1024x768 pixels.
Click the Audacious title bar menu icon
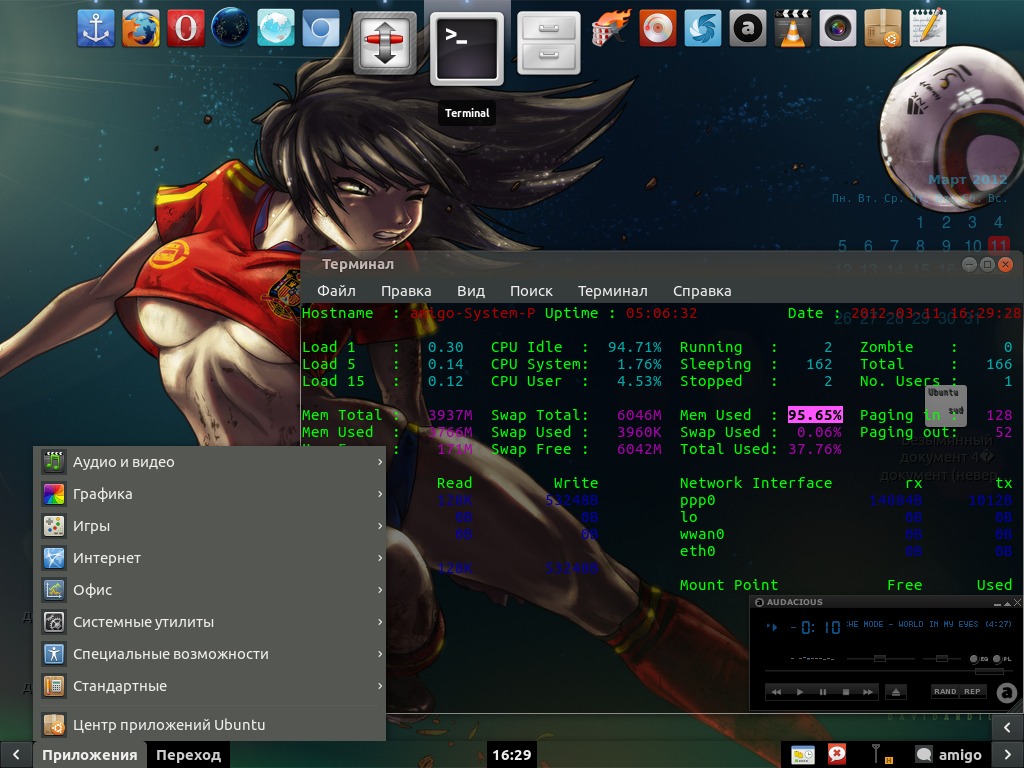click(759, 602)
